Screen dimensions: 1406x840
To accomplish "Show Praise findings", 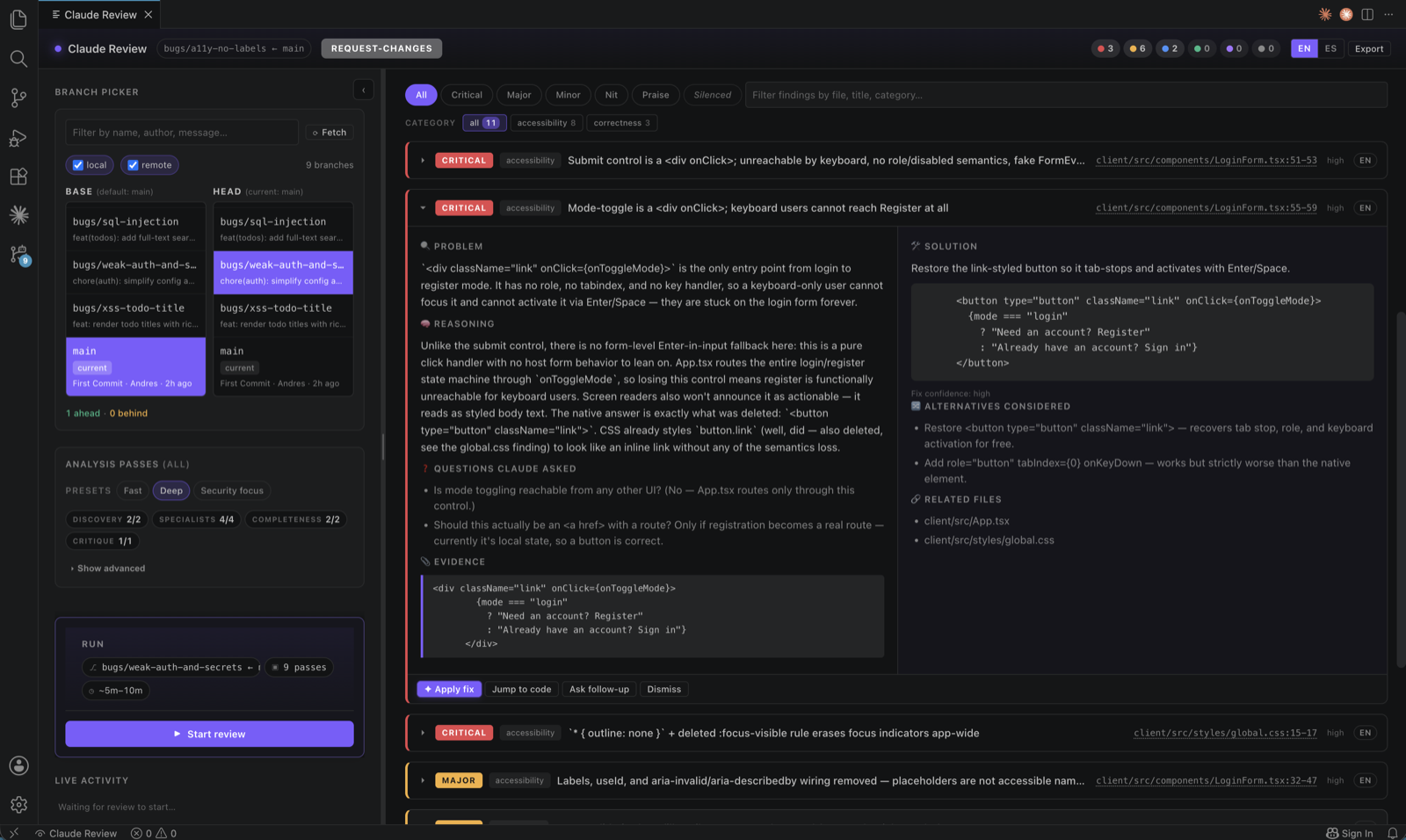I will 656,95.
